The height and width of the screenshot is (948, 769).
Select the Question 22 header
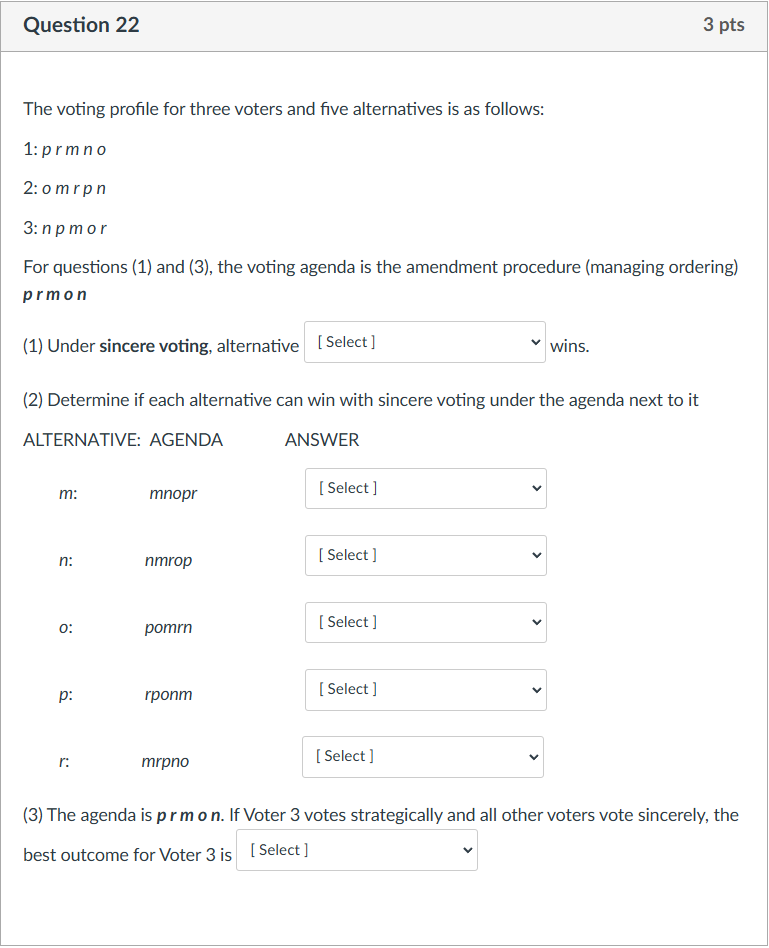click(x=81, y=25)
